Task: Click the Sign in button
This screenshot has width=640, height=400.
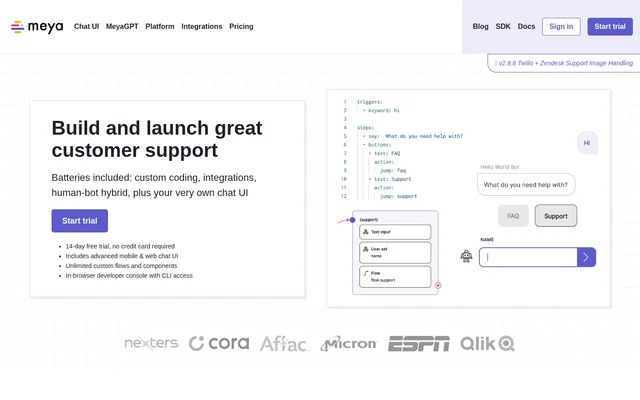Action: (x=561, y=27)
